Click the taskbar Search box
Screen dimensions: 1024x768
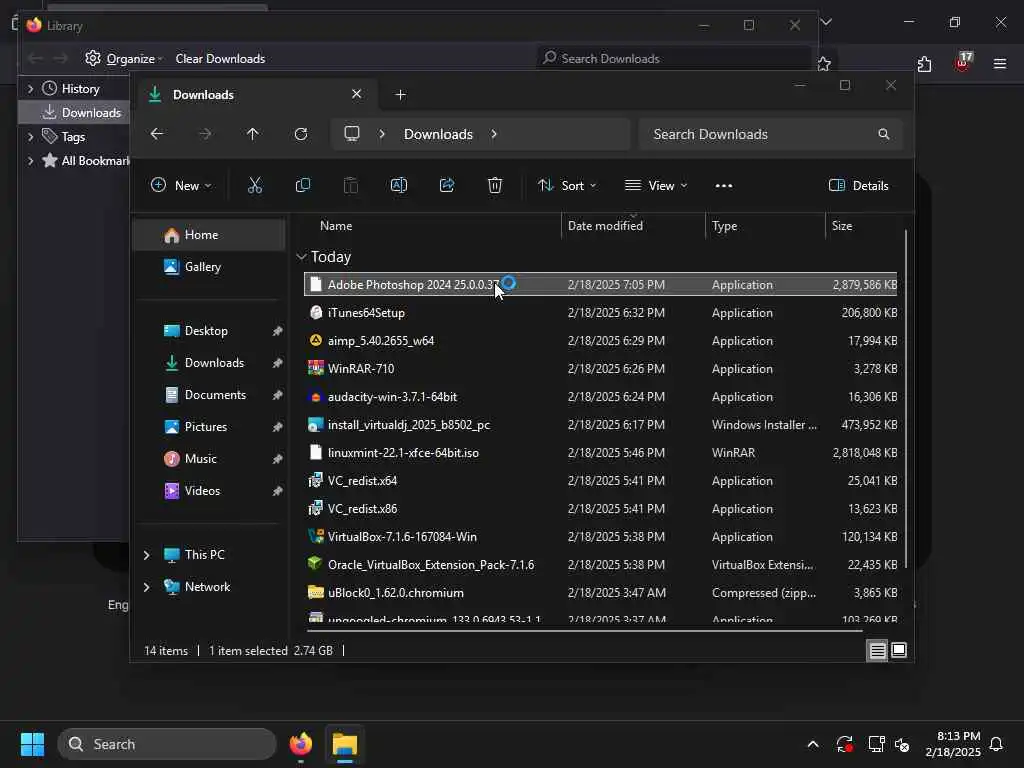[x=167, y=744]
